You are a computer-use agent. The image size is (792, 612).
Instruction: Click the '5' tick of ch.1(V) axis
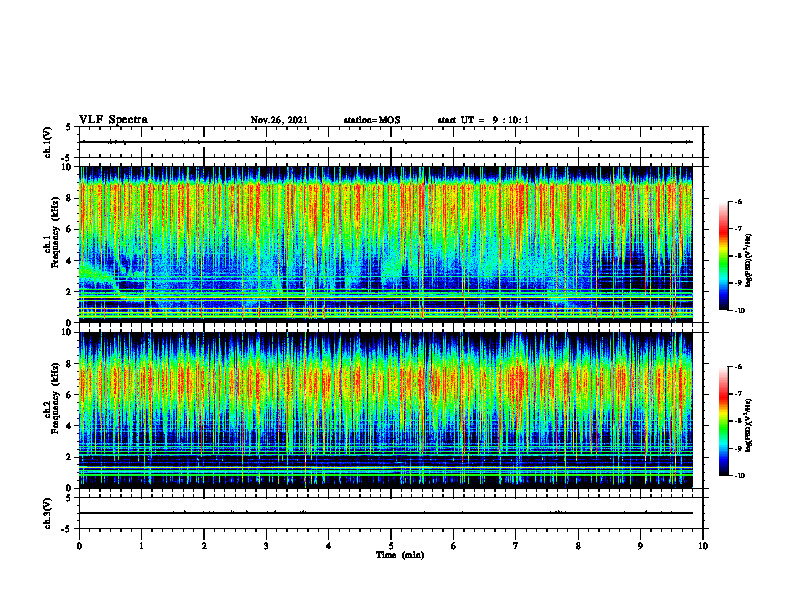click(70, 127)
